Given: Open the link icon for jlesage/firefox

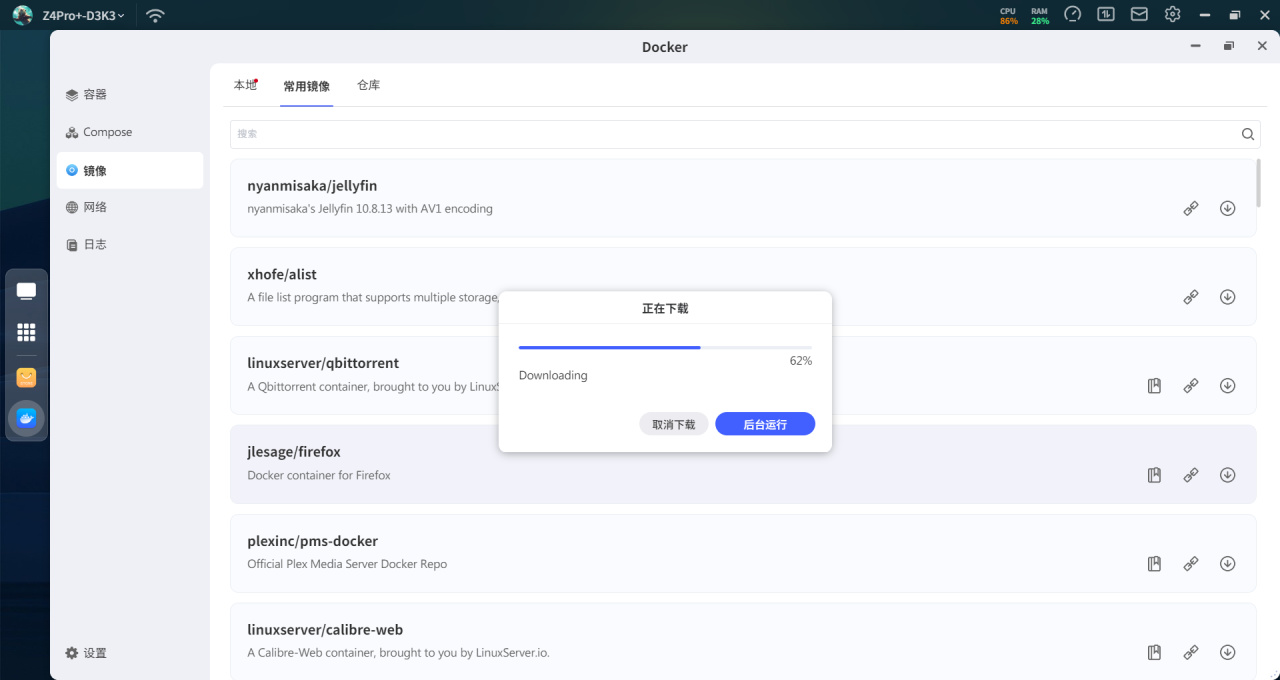Looking at the screenshot, I should 1191,475.
